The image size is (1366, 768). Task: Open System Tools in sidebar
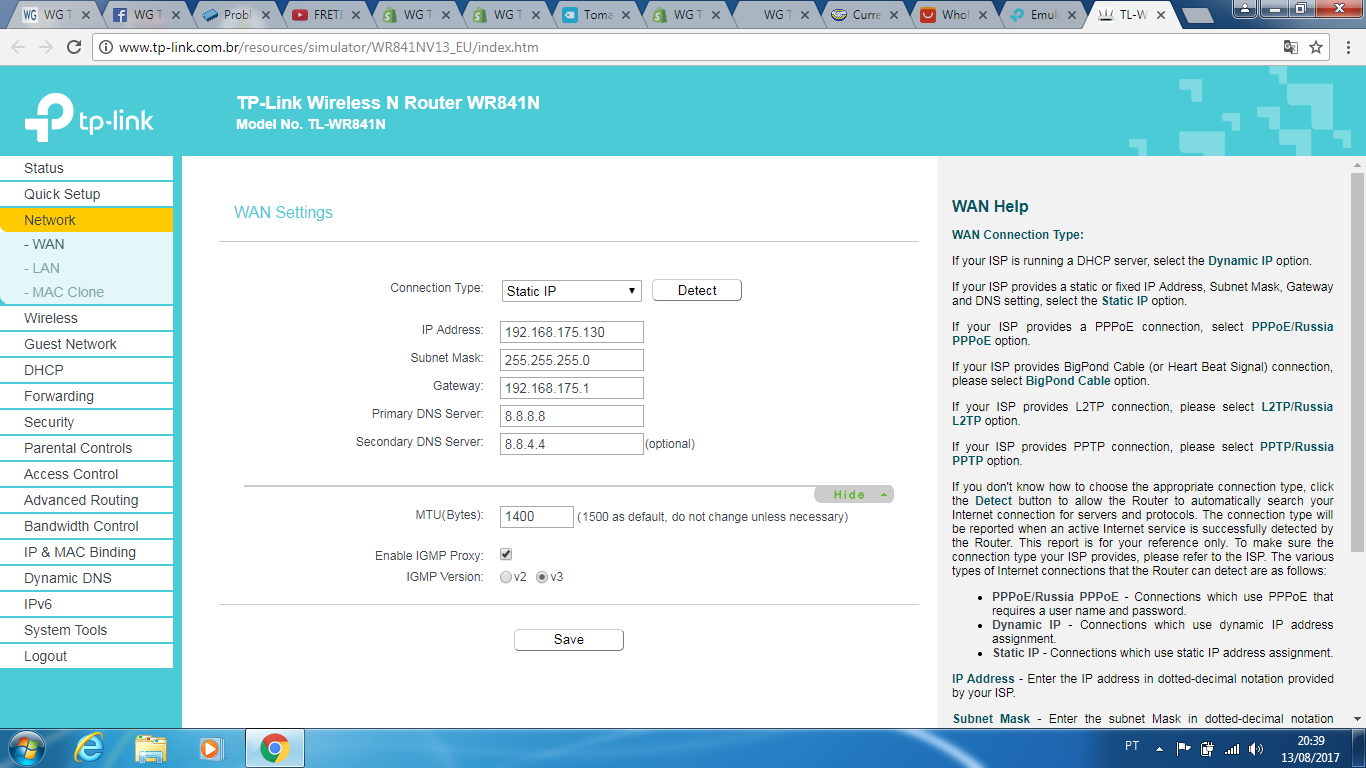point(86,630)
